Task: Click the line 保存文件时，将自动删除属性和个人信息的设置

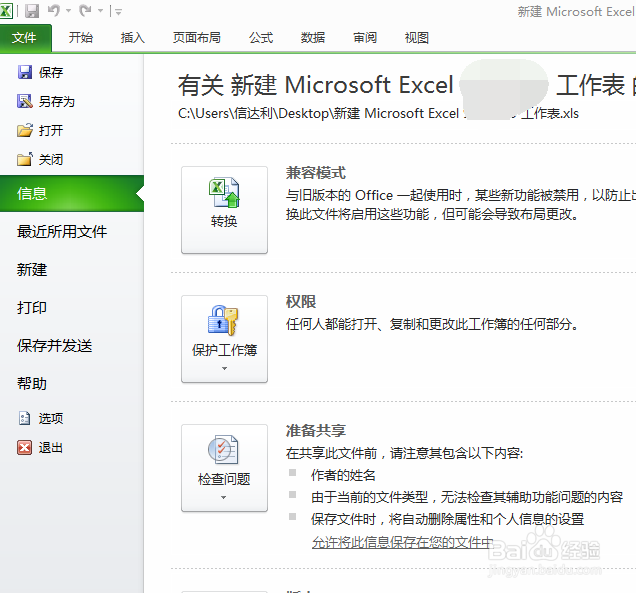Action: pyautogui.click(x=447, y=519)
